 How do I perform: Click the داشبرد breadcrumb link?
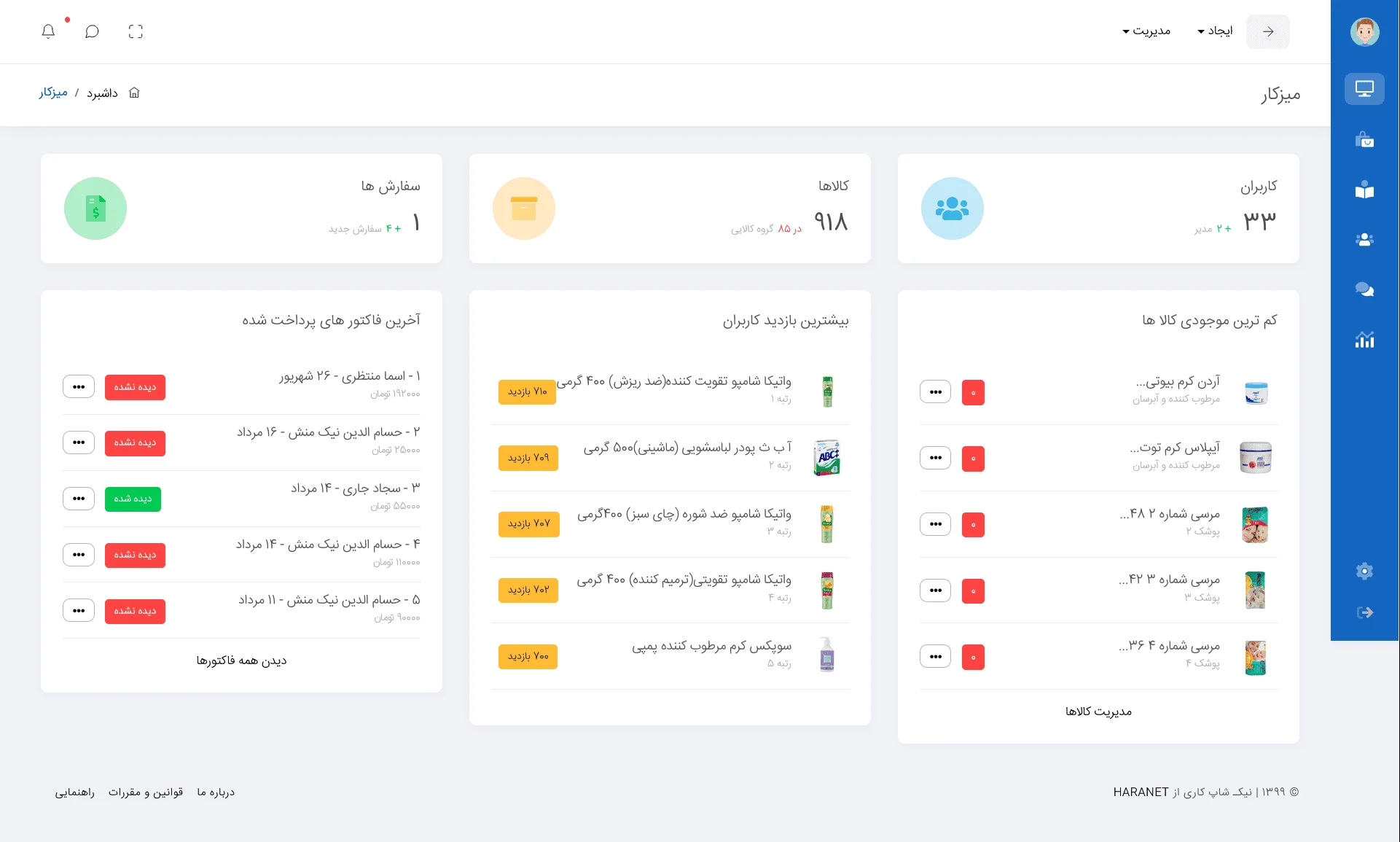102,93
